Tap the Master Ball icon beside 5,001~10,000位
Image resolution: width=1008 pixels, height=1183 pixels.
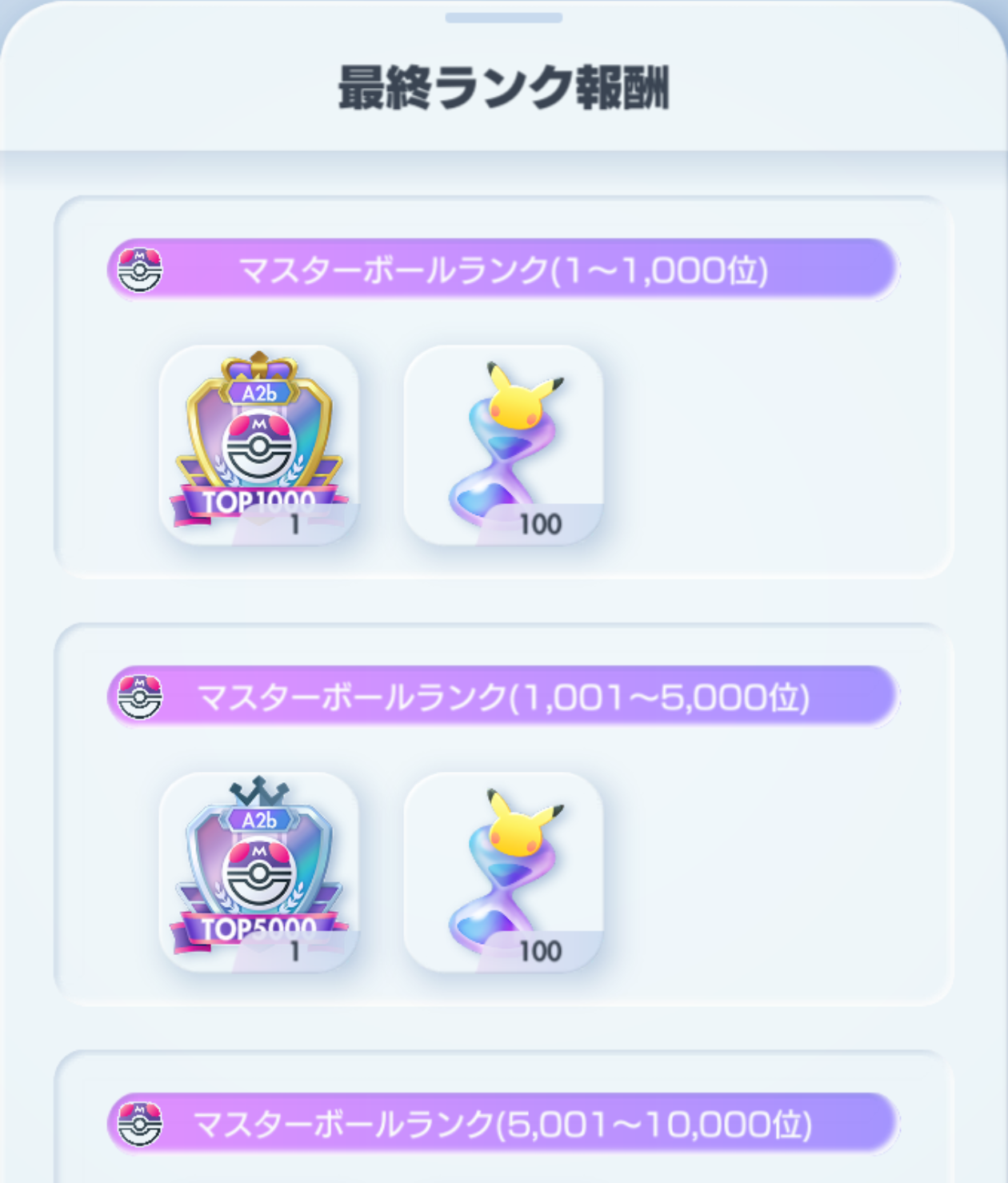point(140,1124)
